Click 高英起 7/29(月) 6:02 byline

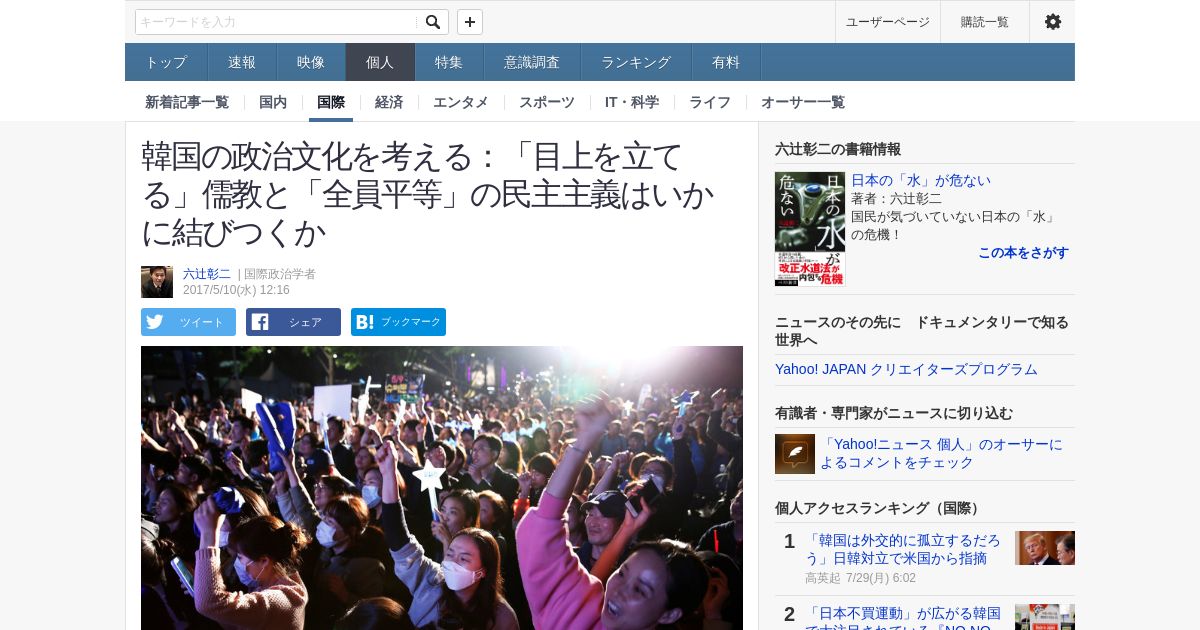(x=860, y=578)
